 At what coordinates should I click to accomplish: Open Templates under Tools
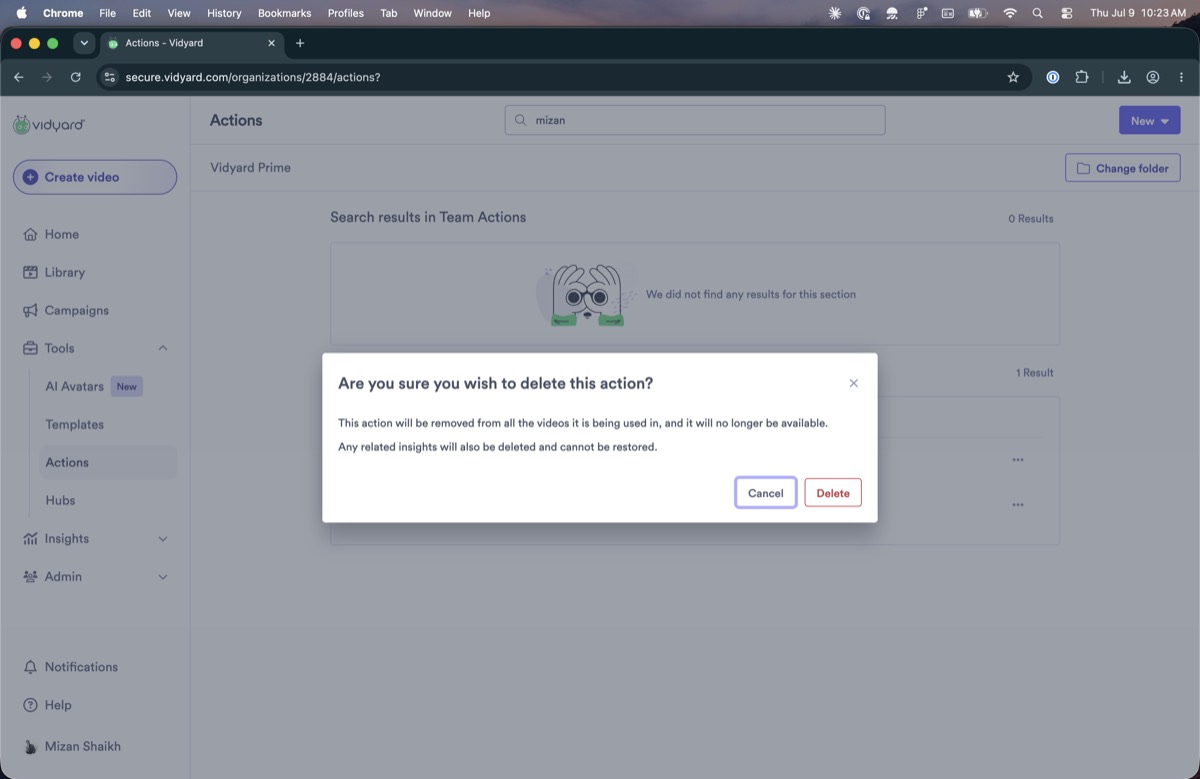pyautogui.click(x=75, y=424)
